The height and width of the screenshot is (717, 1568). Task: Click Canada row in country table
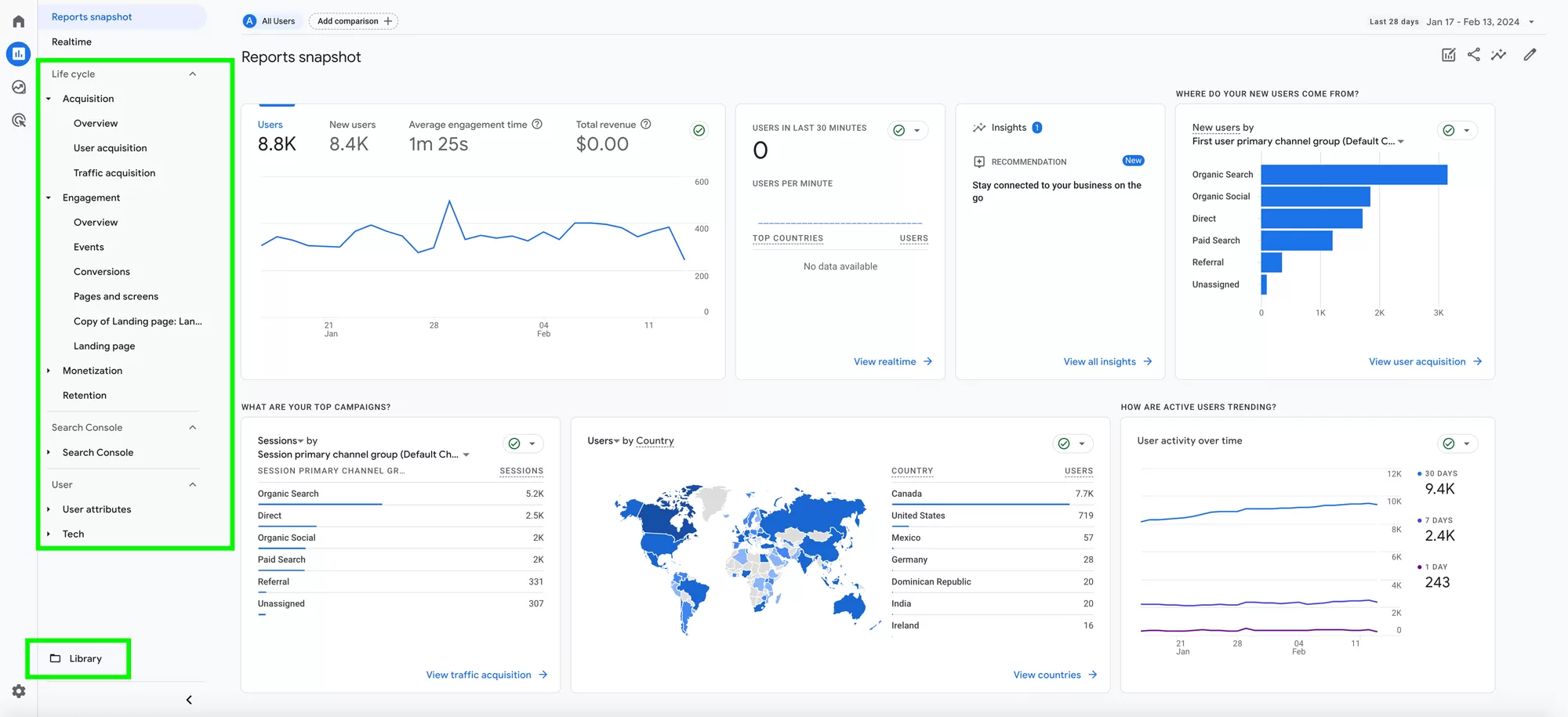[x=992, y=494]
